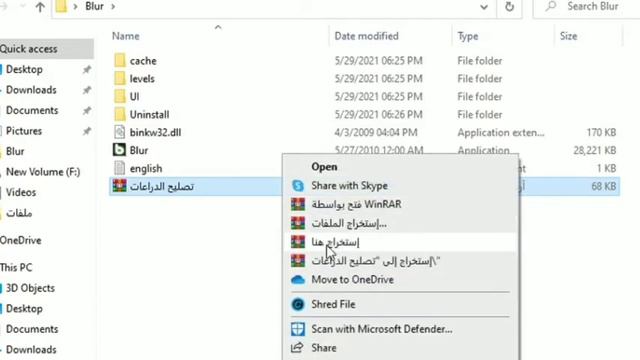Unpin Pictures using its pin icon
640x360 pixels.
87,131
